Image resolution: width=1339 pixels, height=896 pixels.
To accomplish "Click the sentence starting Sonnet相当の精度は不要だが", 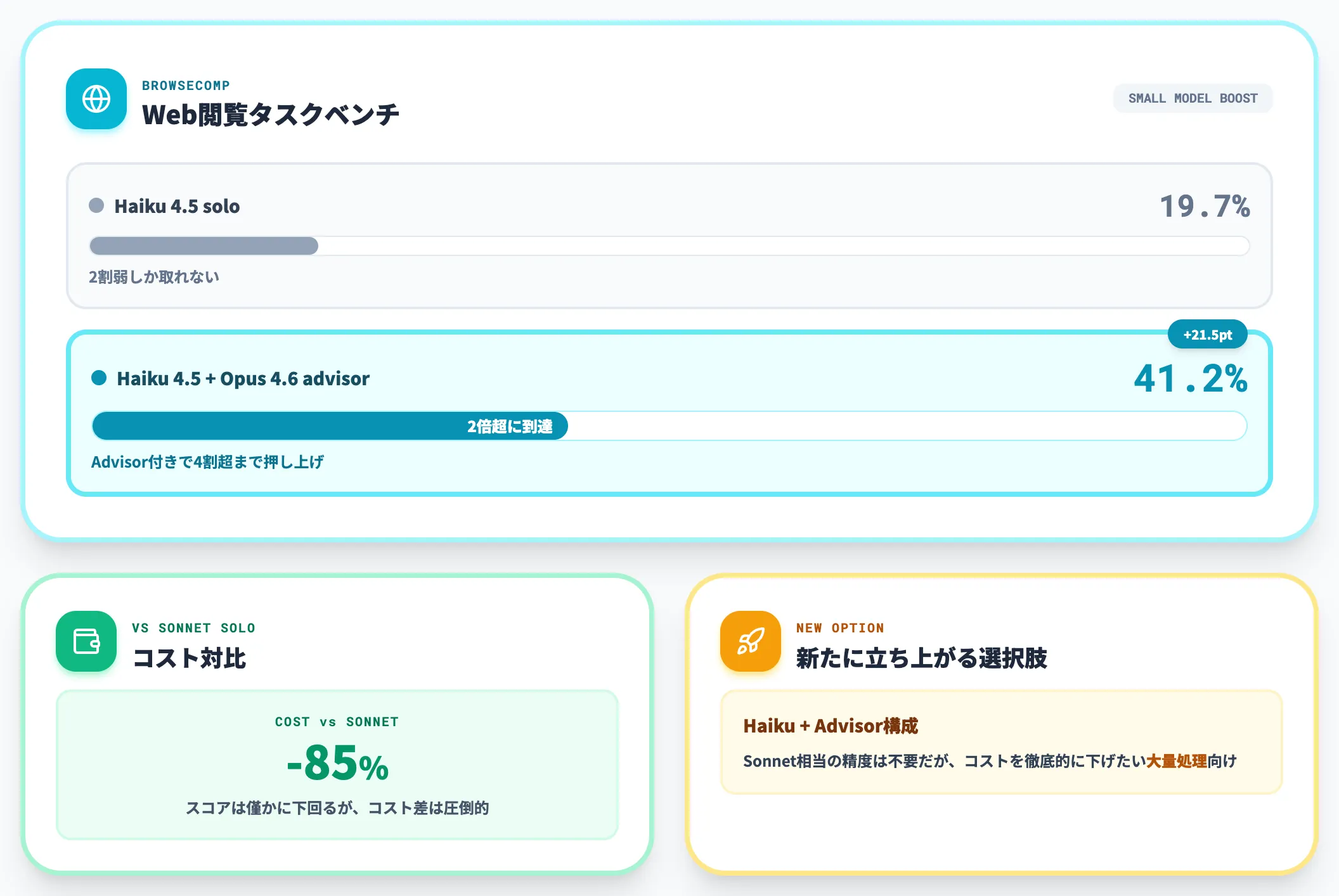I will (990, 761).
